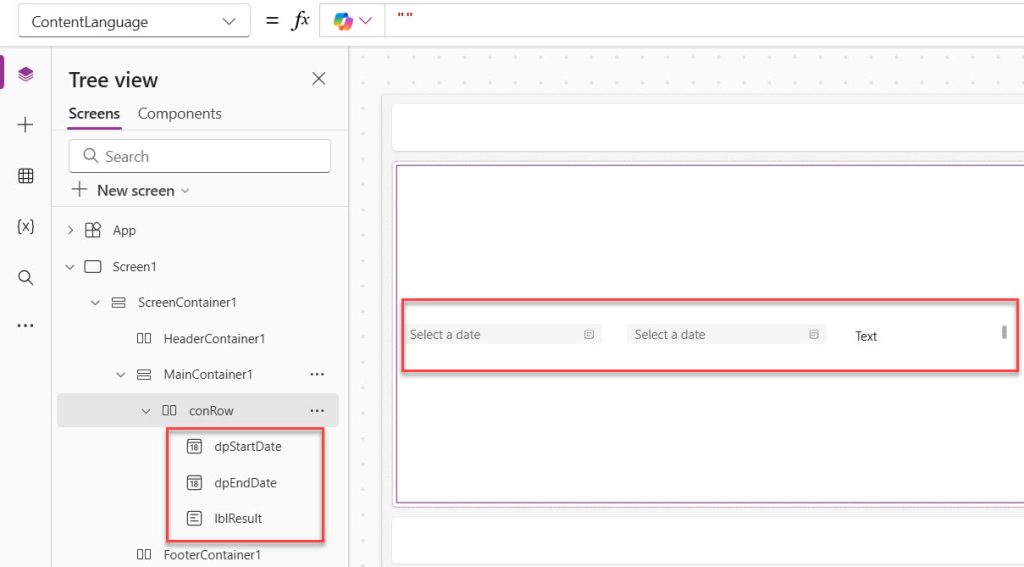Screen dimensions: 1024x567
Task: Click the Search magnifier icon in sidebar
Action: tap(25, 278)
